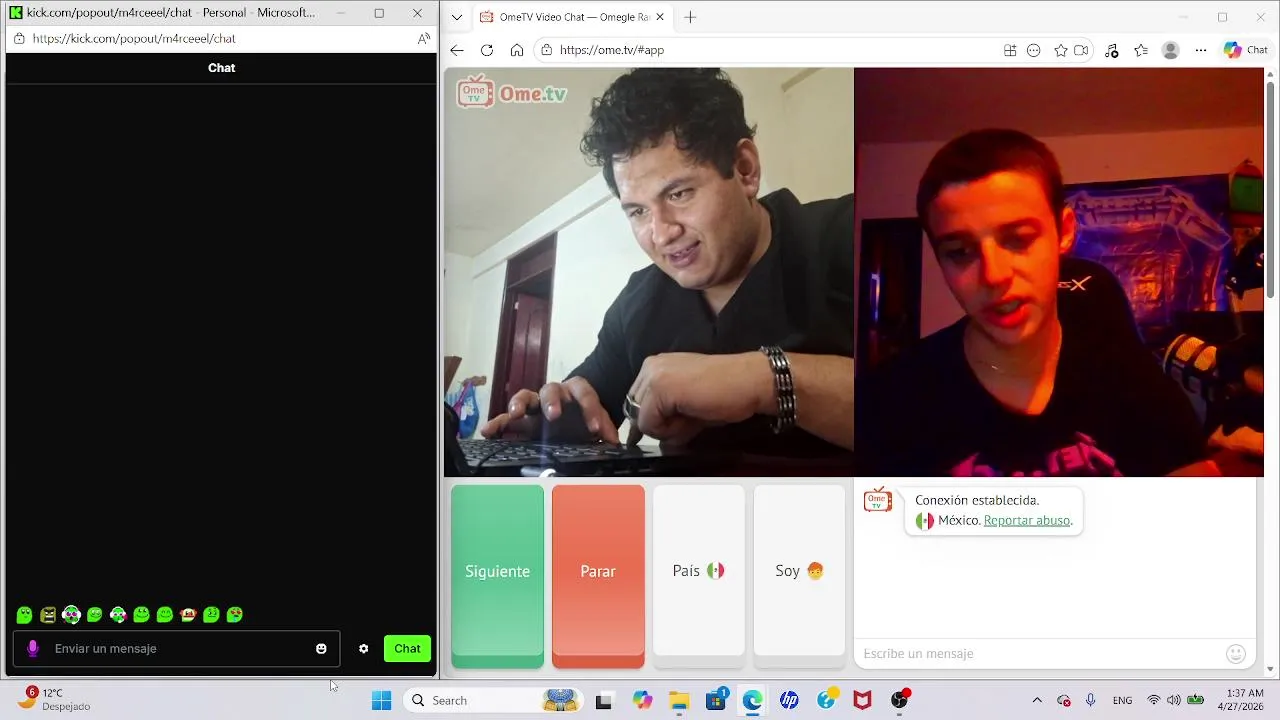Click the read aloud icon in Kick popout address bar
Viewport: 1280px width, 720px height.
(x=424, y=39)
